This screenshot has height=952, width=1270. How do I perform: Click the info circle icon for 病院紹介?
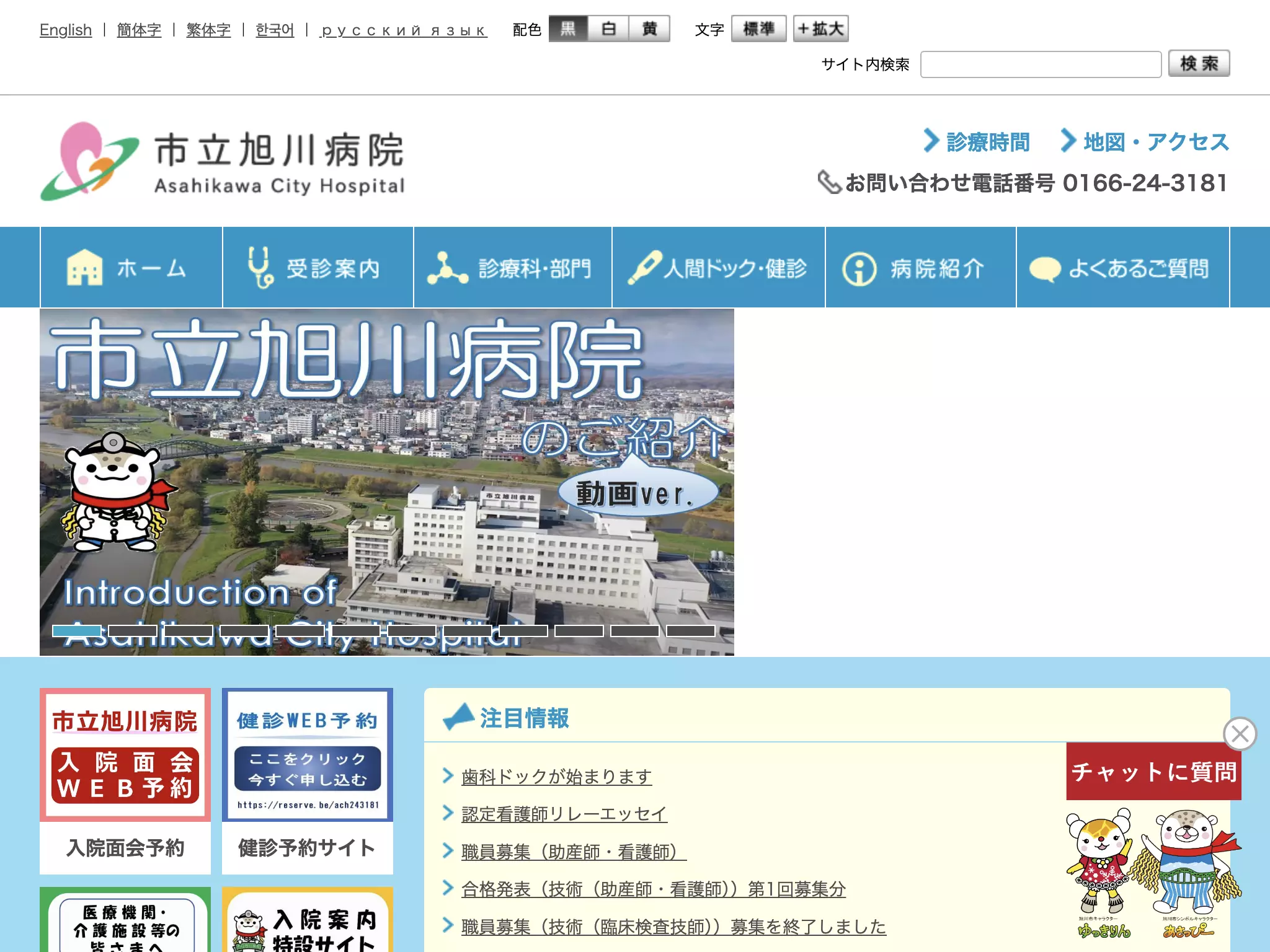(x=859, y=269)
